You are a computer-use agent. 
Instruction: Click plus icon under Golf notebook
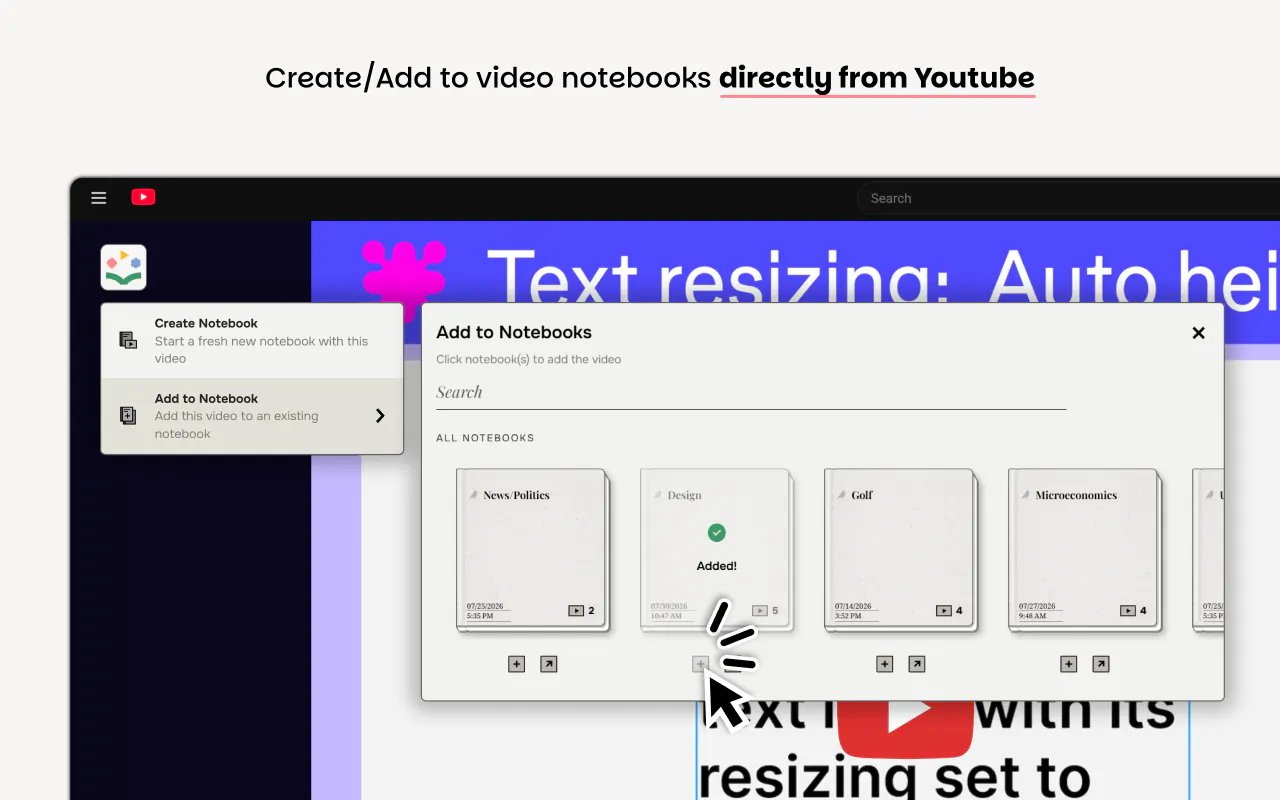click(x=884, y=664)
